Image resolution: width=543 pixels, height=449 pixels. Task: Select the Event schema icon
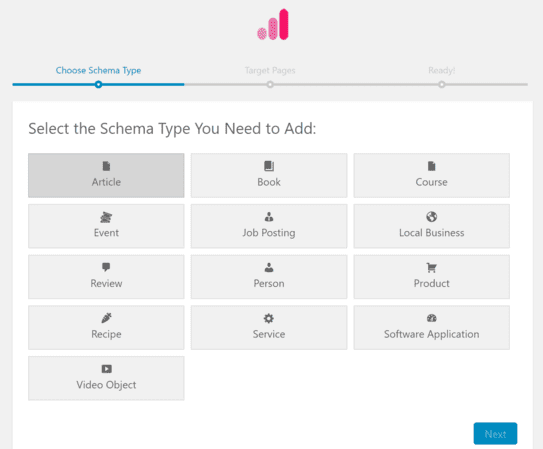(106, 217)
